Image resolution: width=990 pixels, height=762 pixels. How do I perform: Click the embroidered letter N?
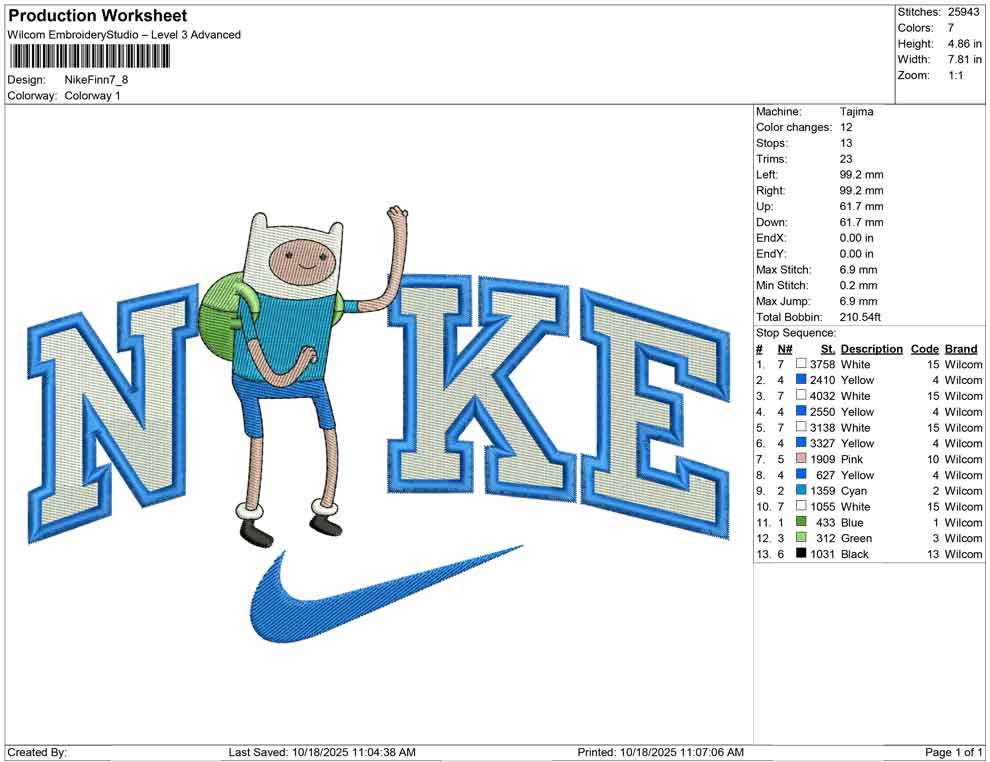coord(115,414)
